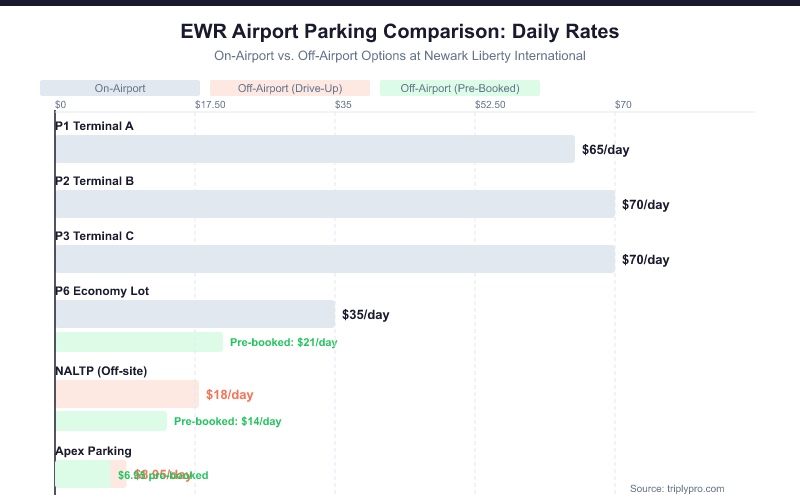Image resolution: width=800 pixels, height=500 pixels.
Task: Click the source triplypro.com text
Action: coord(677,488)
